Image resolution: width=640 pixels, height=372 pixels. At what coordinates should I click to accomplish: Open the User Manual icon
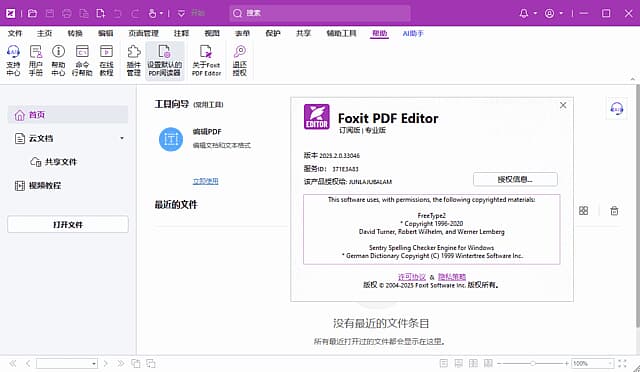point(36,60)
